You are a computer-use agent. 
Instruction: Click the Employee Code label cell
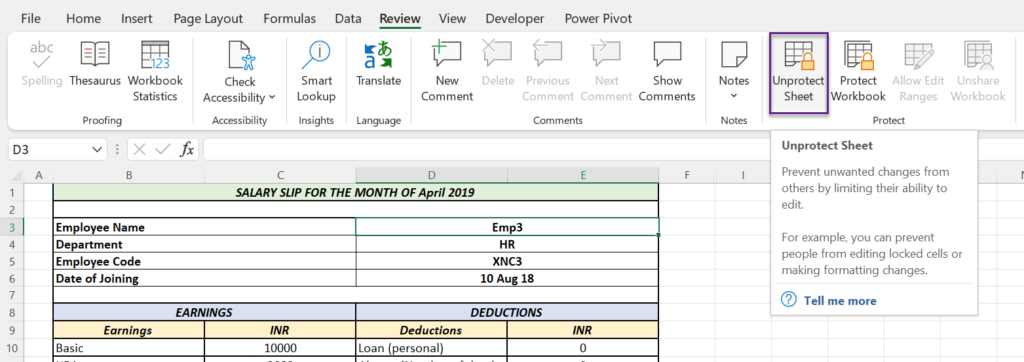click(204, 261)
